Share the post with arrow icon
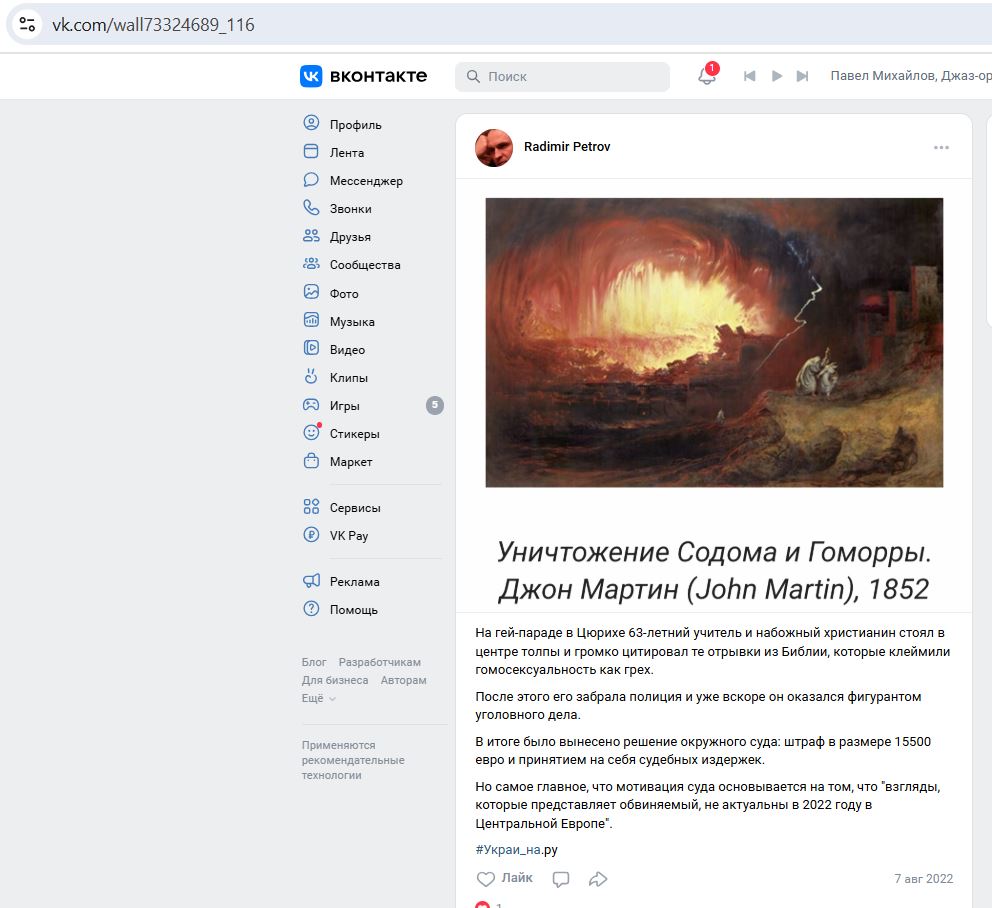 click(x=598, y=879)
